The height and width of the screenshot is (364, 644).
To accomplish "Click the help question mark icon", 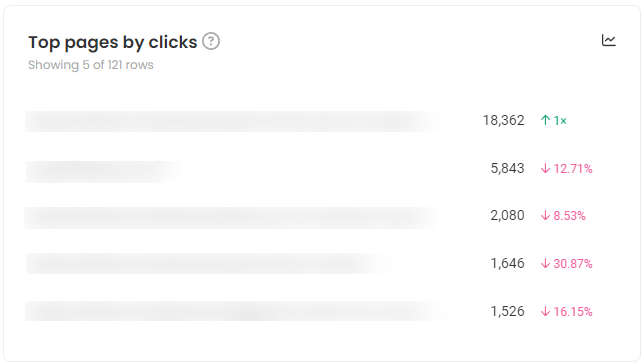I will point(211,41).
